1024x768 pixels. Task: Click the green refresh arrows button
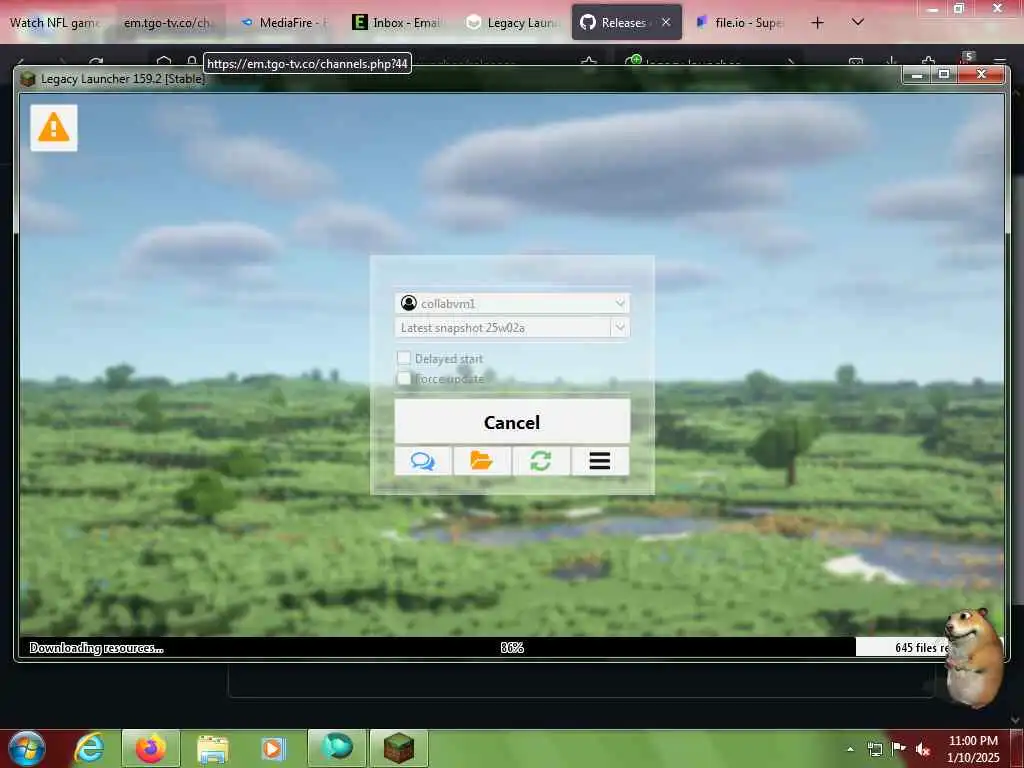(541, 461)
